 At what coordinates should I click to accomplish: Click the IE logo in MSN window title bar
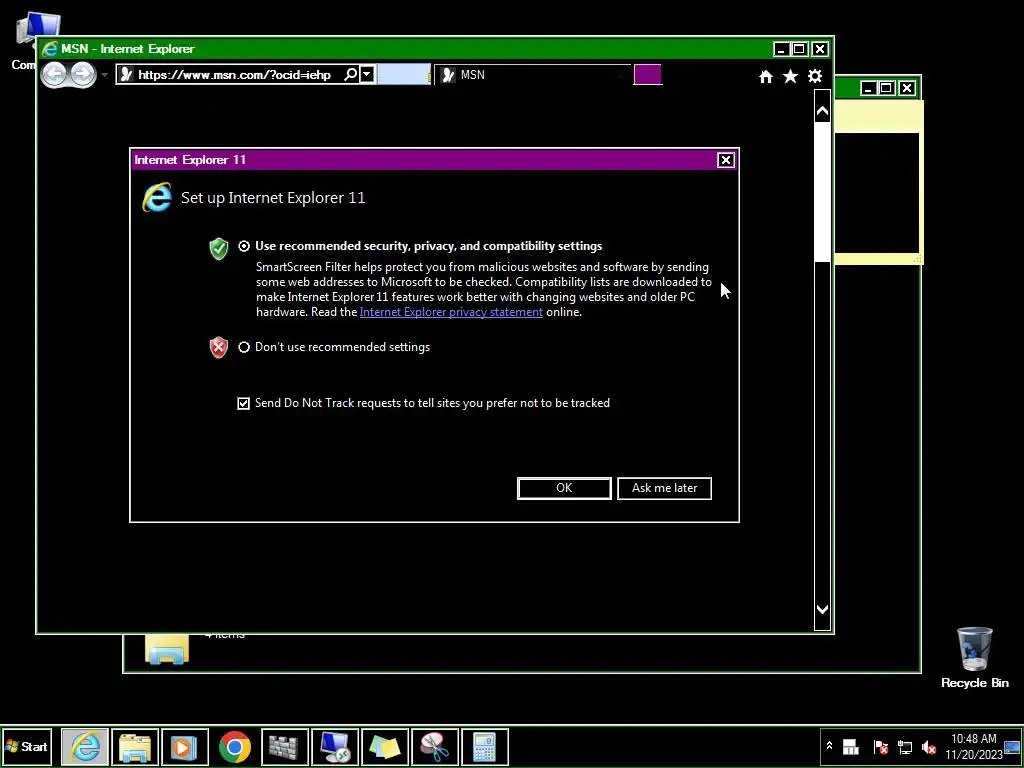pos(50,49)
